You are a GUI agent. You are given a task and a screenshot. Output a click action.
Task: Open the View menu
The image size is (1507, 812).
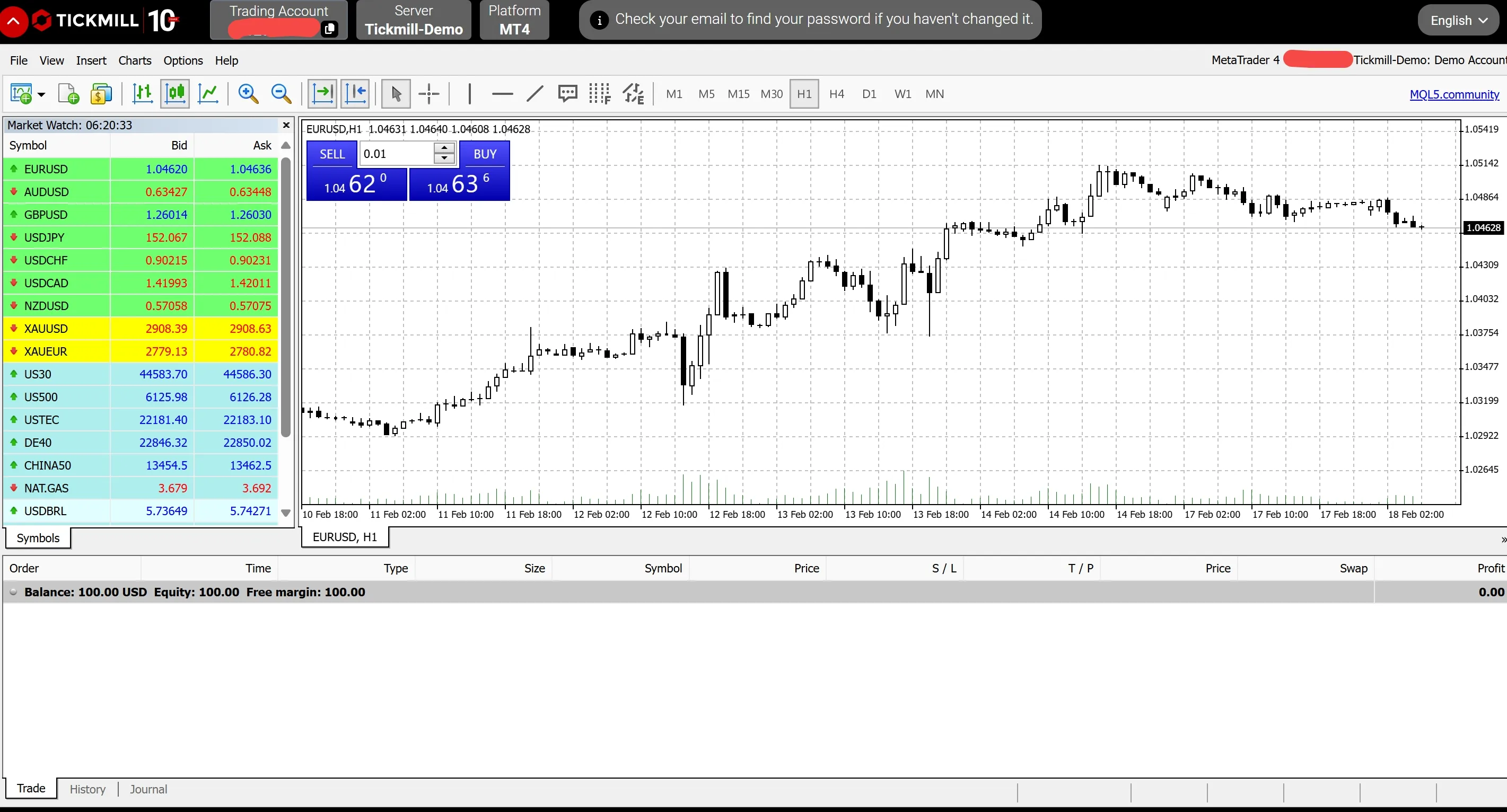[x=51, y=60]
